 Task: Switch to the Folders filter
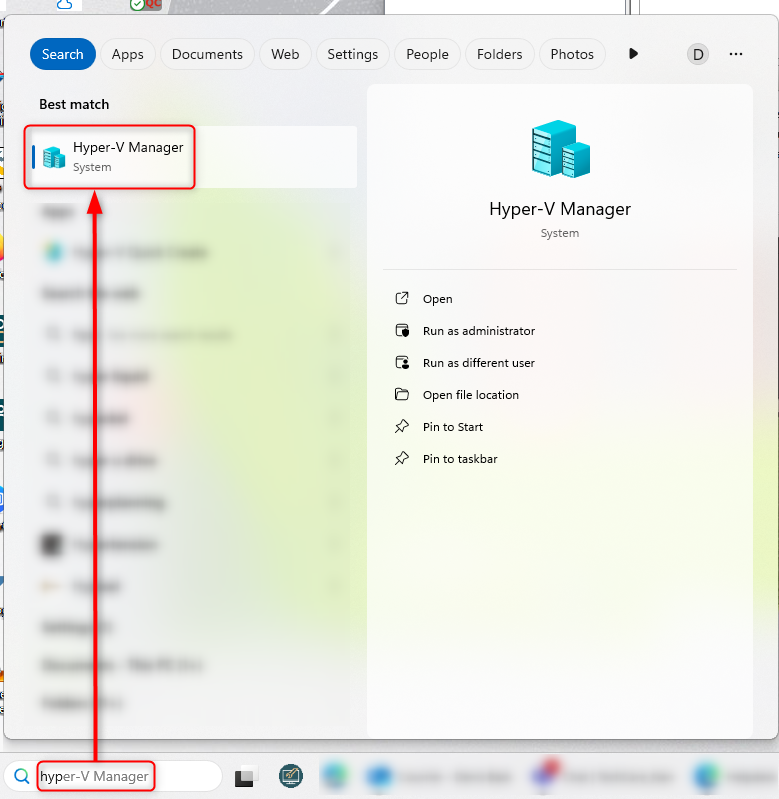pyautogui.click(x=499, y=54)
